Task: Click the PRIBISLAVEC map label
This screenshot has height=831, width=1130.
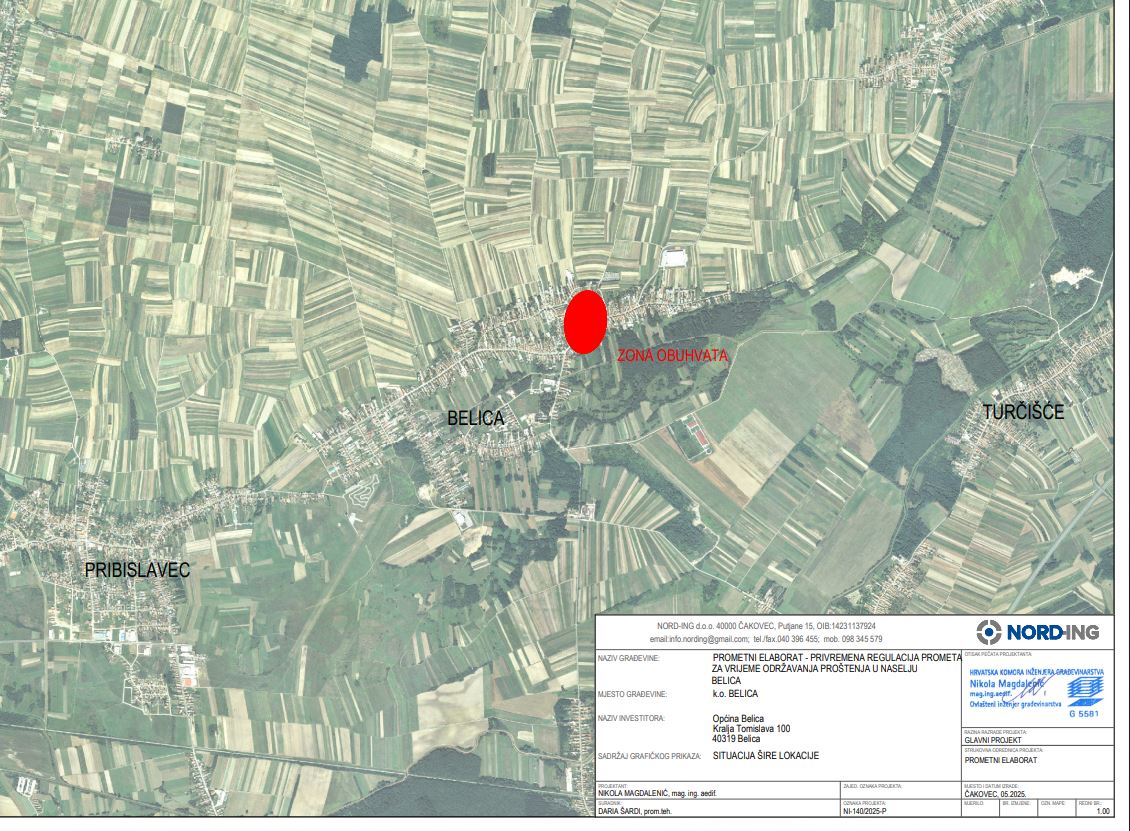Action: click(x=136, y=569)
